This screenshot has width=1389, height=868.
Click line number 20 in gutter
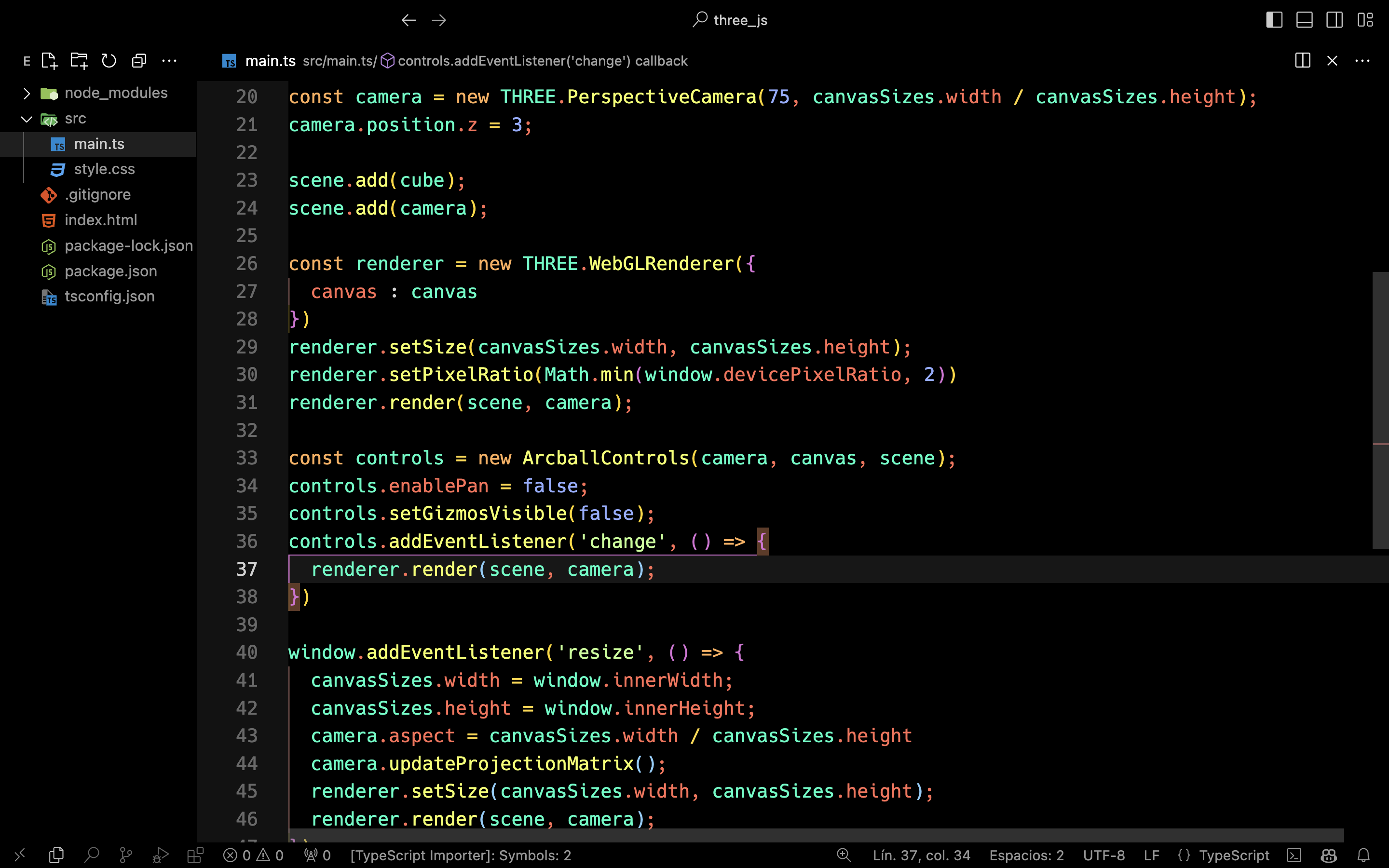(247, 97)
